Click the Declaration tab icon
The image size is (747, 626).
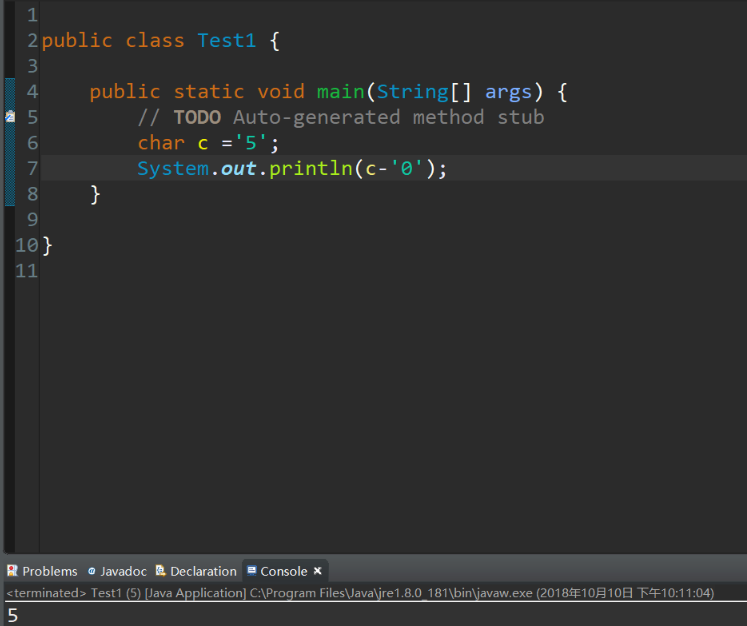click(x=161, y=570)
